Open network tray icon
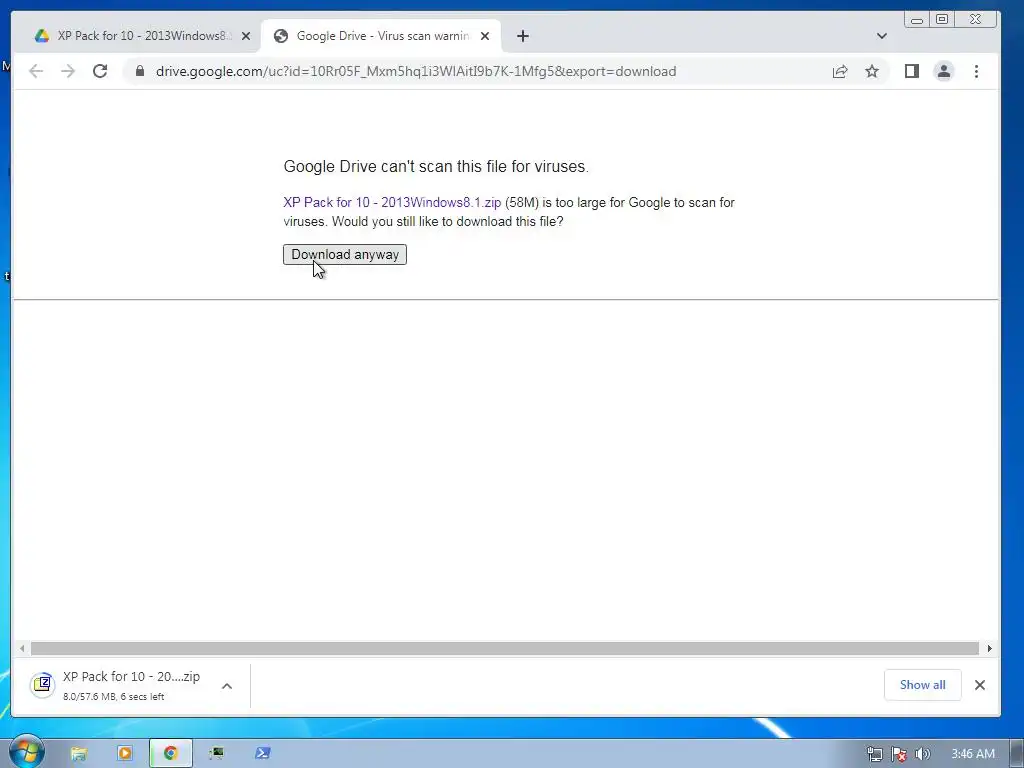Image resolution: width=1024 pixels, height=768 pixels. [x=874, y=754]
